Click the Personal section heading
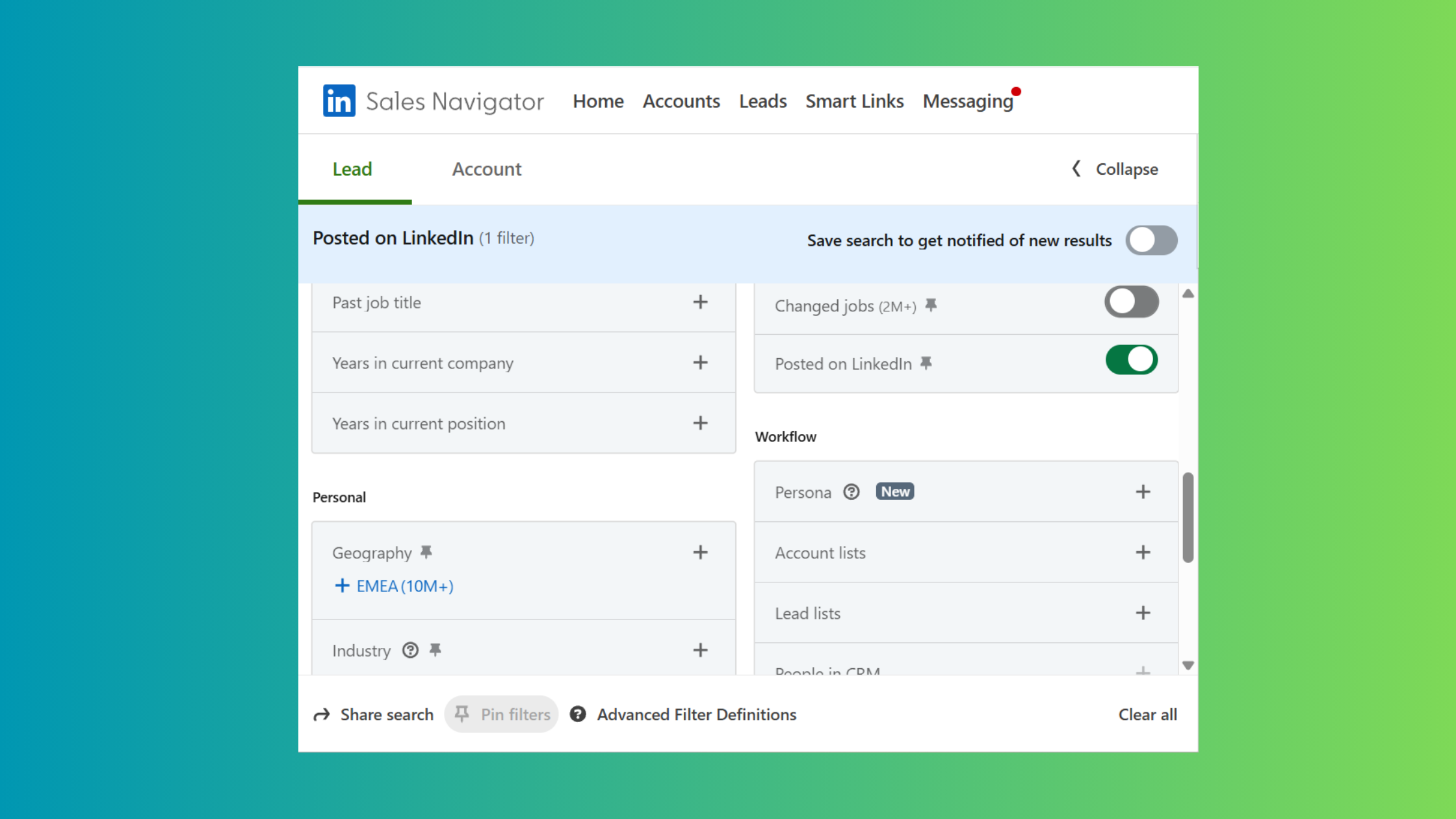Screen dimensions: 1456x819 pos(339,497)
